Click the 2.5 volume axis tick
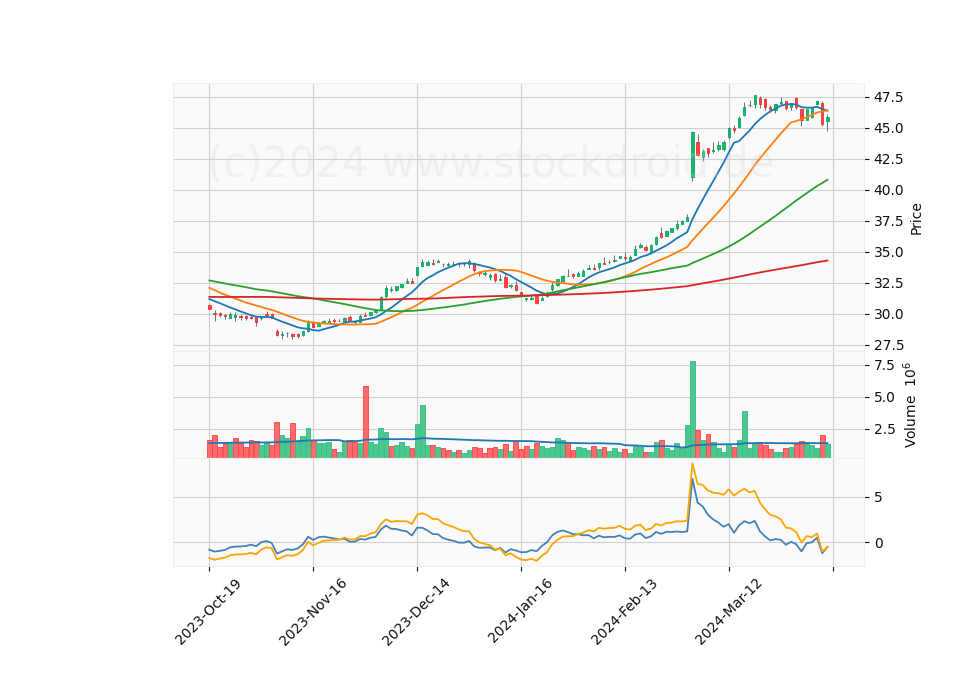960x690 pixels. (885, 430)
